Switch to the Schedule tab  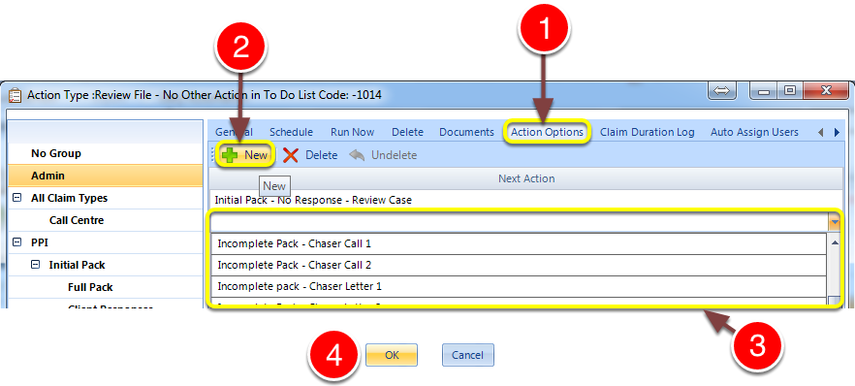pyautogui.click(x=291, y=132)
